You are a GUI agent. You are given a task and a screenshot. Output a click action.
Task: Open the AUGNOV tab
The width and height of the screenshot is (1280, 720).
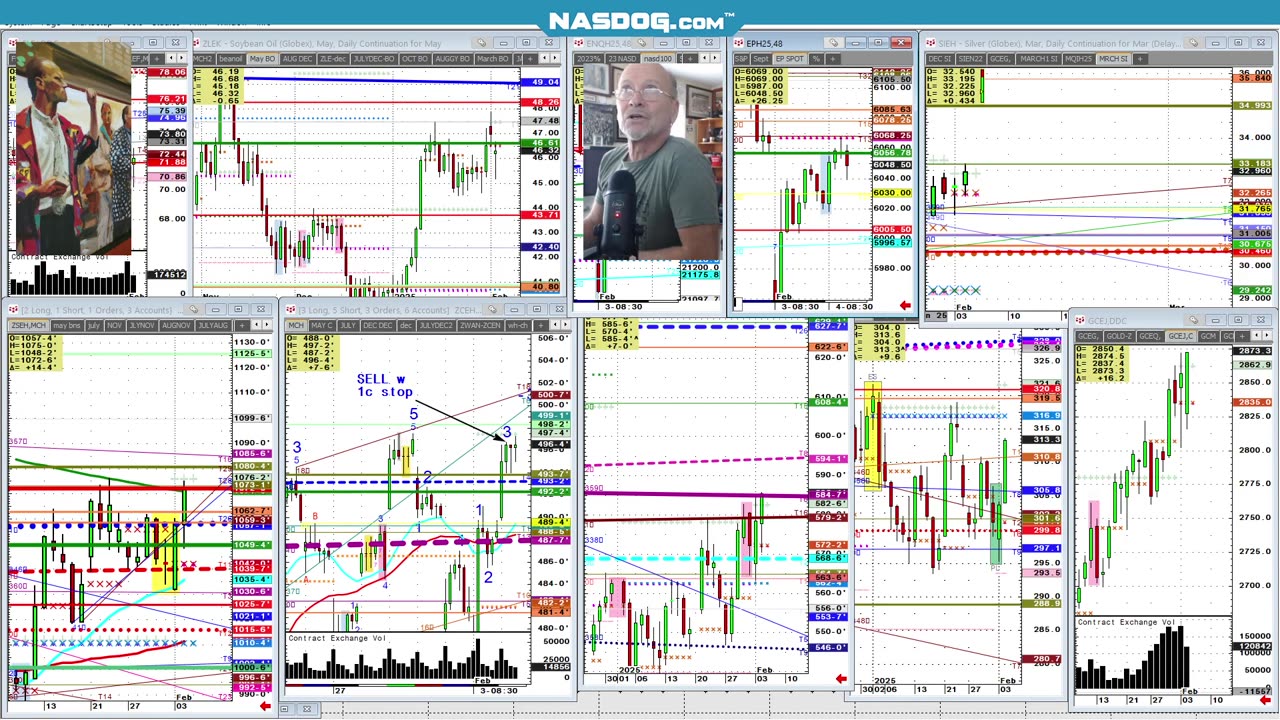pos(177,325)
